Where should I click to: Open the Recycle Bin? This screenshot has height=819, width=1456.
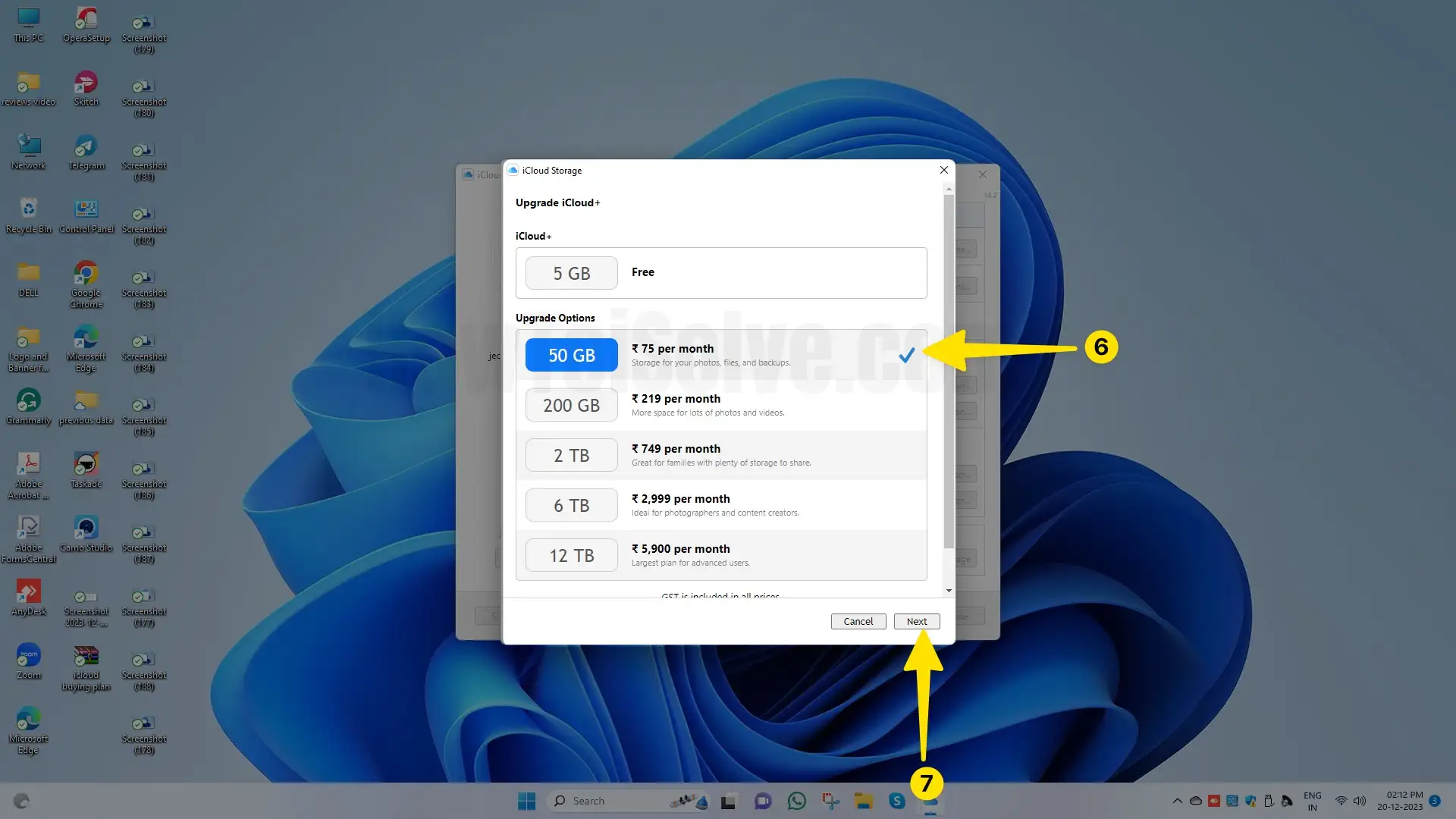tap(28, 210)
